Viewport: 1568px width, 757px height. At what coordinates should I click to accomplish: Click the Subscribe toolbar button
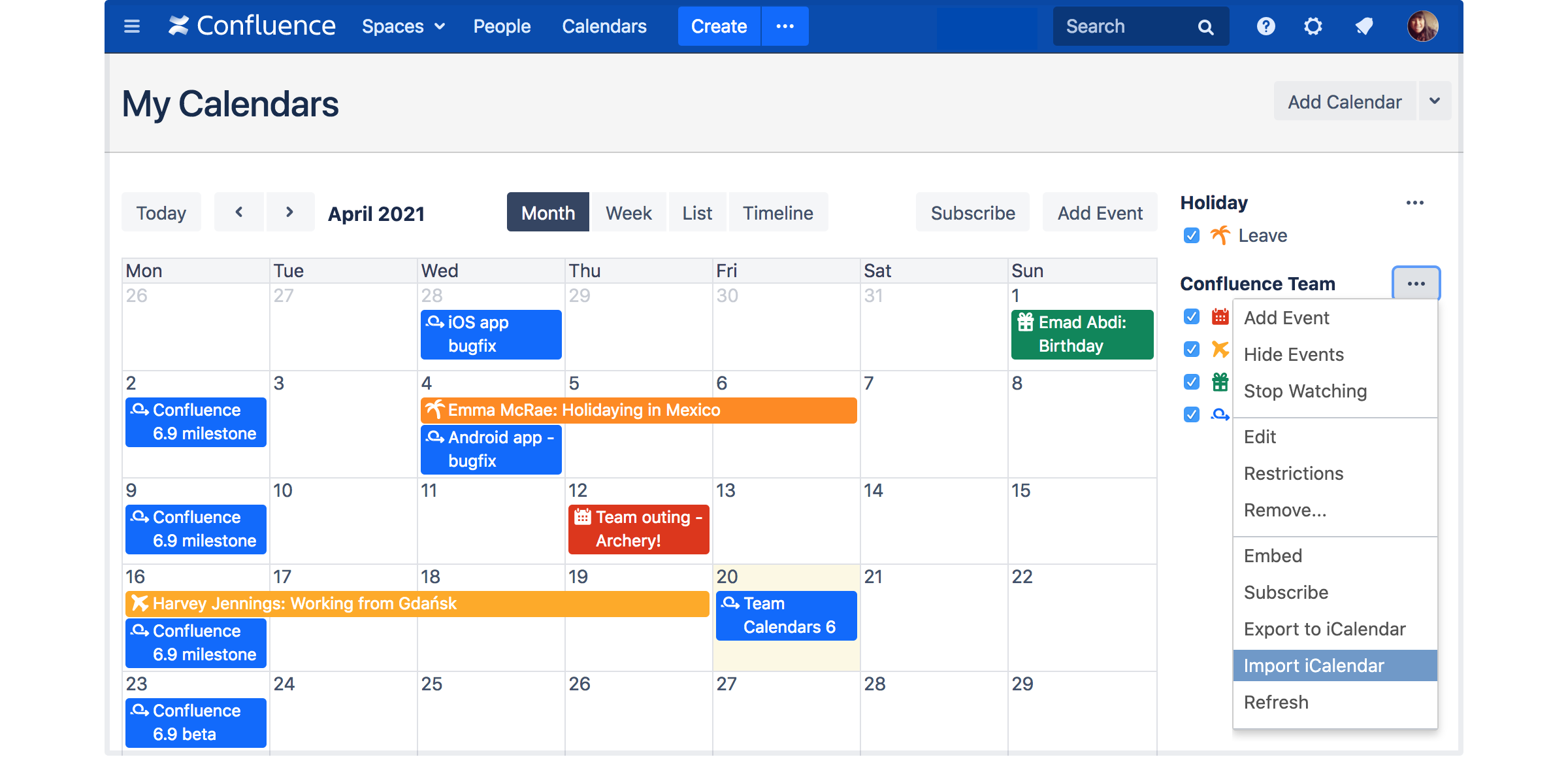click(973, 212)
